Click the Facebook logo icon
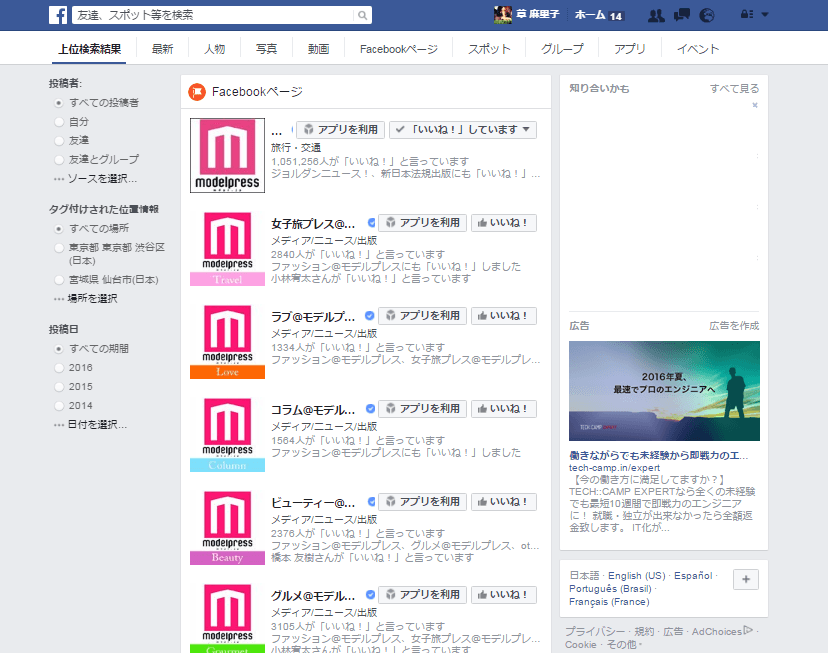828x653 pixels. coord(58,15)
